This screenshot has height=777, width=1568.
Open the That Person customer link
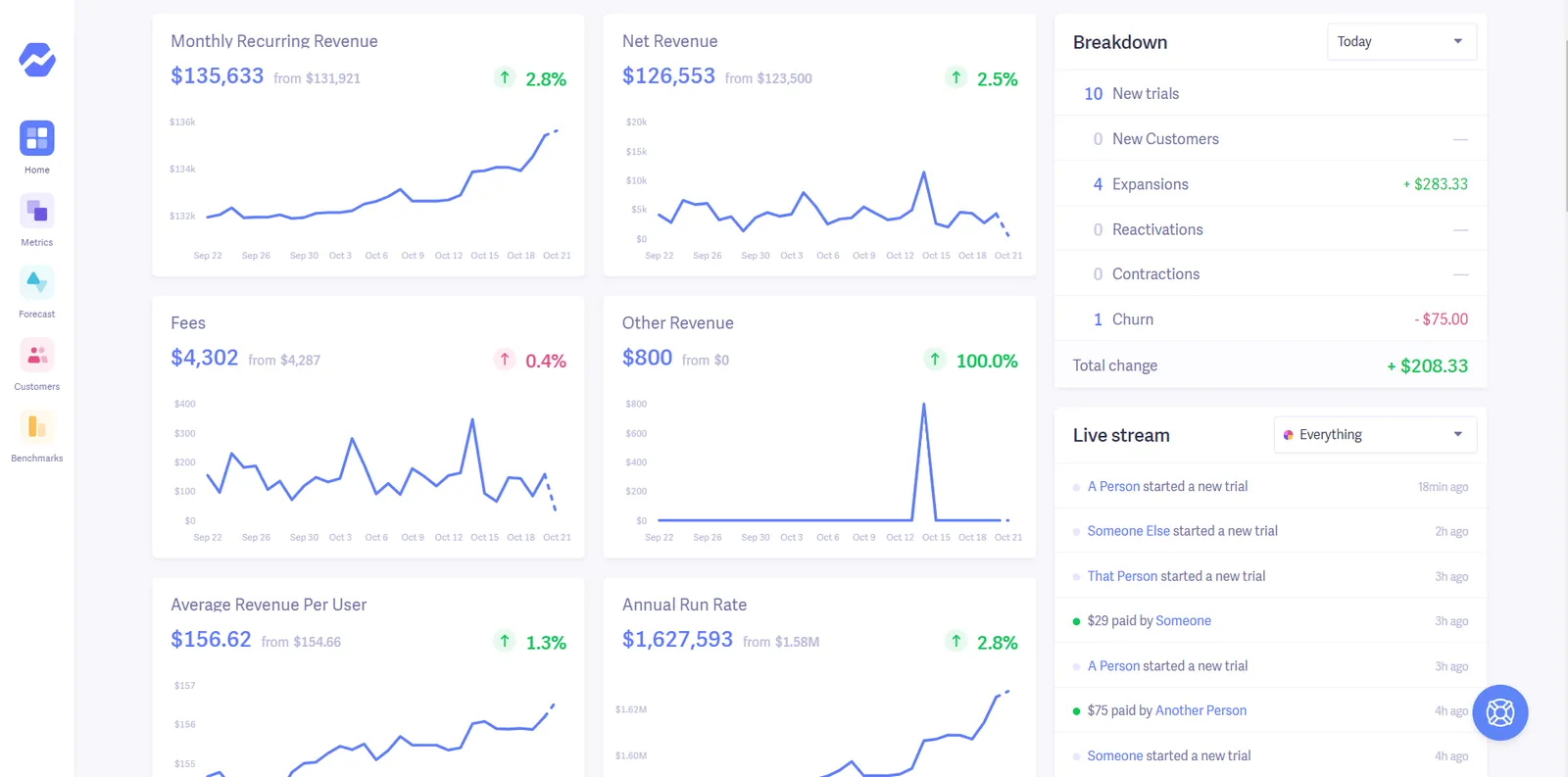click(x=1122, y=576)
